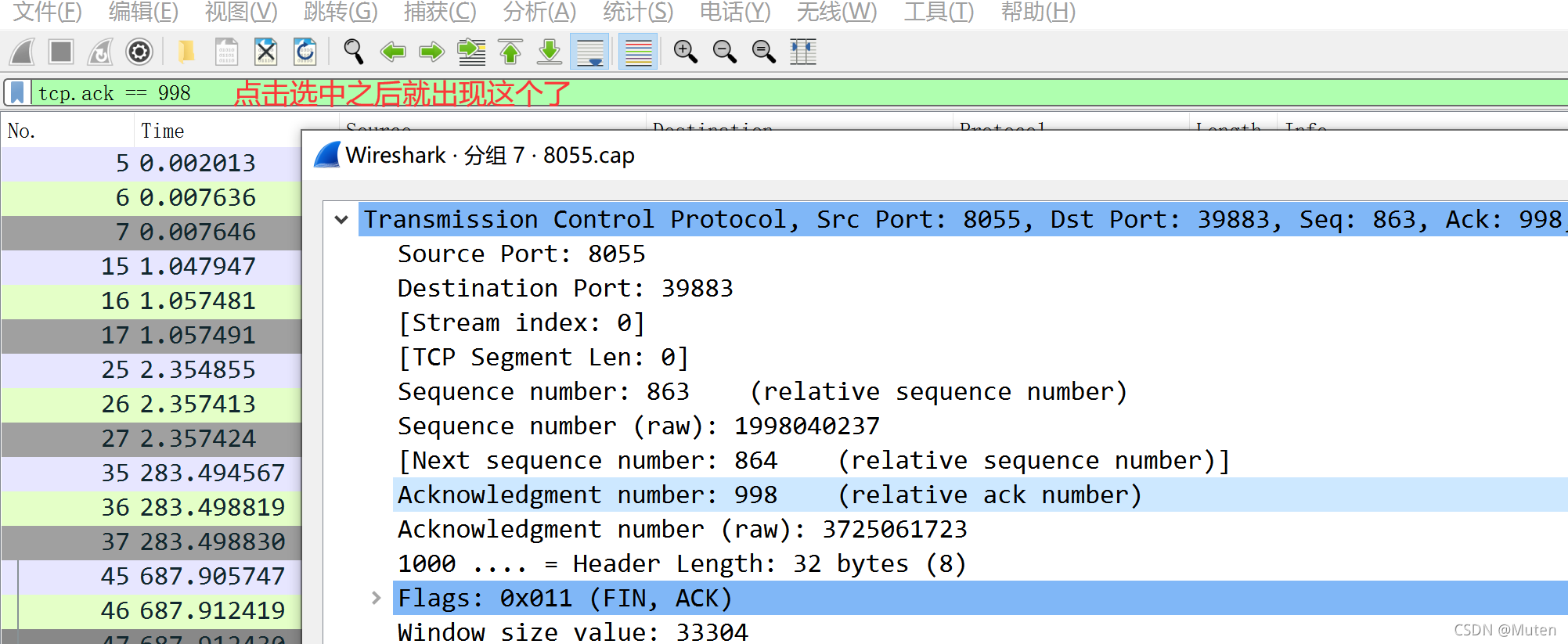
Task: Open the 分析(A) menu
Action: pyautogui.click(x=539, y=13)
